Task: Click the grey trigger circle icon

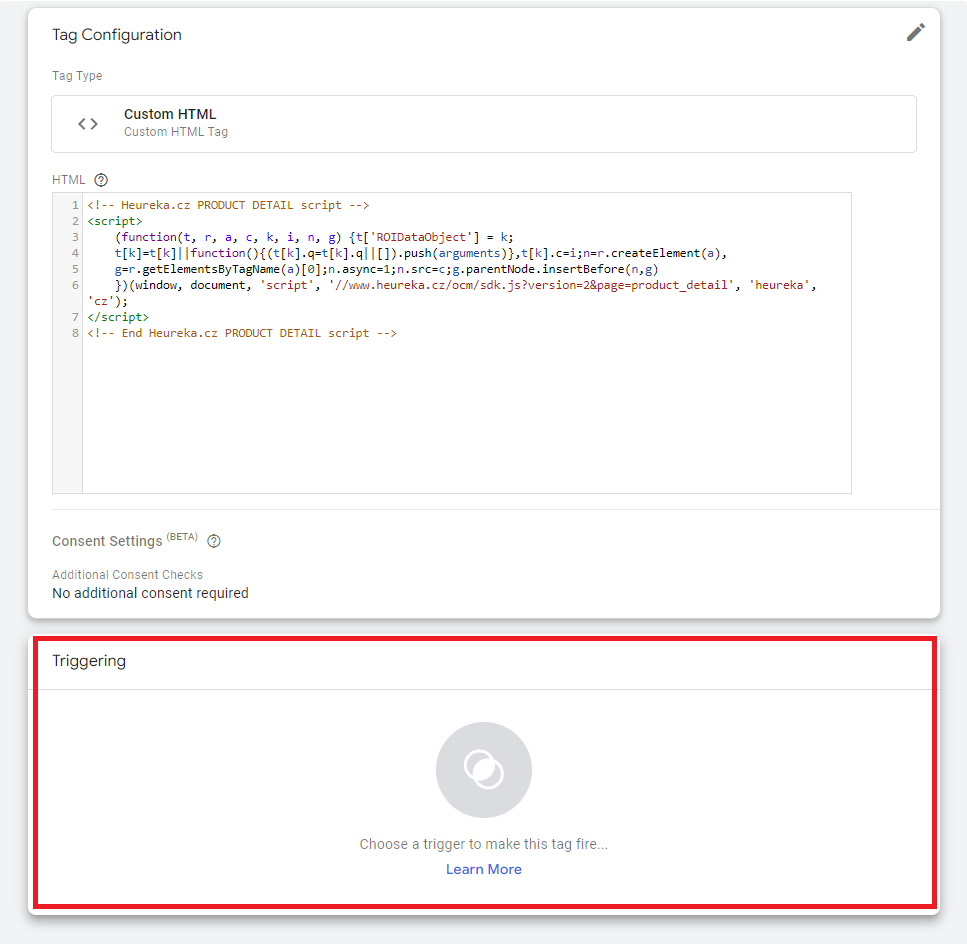Action: (x=484, y=770)
